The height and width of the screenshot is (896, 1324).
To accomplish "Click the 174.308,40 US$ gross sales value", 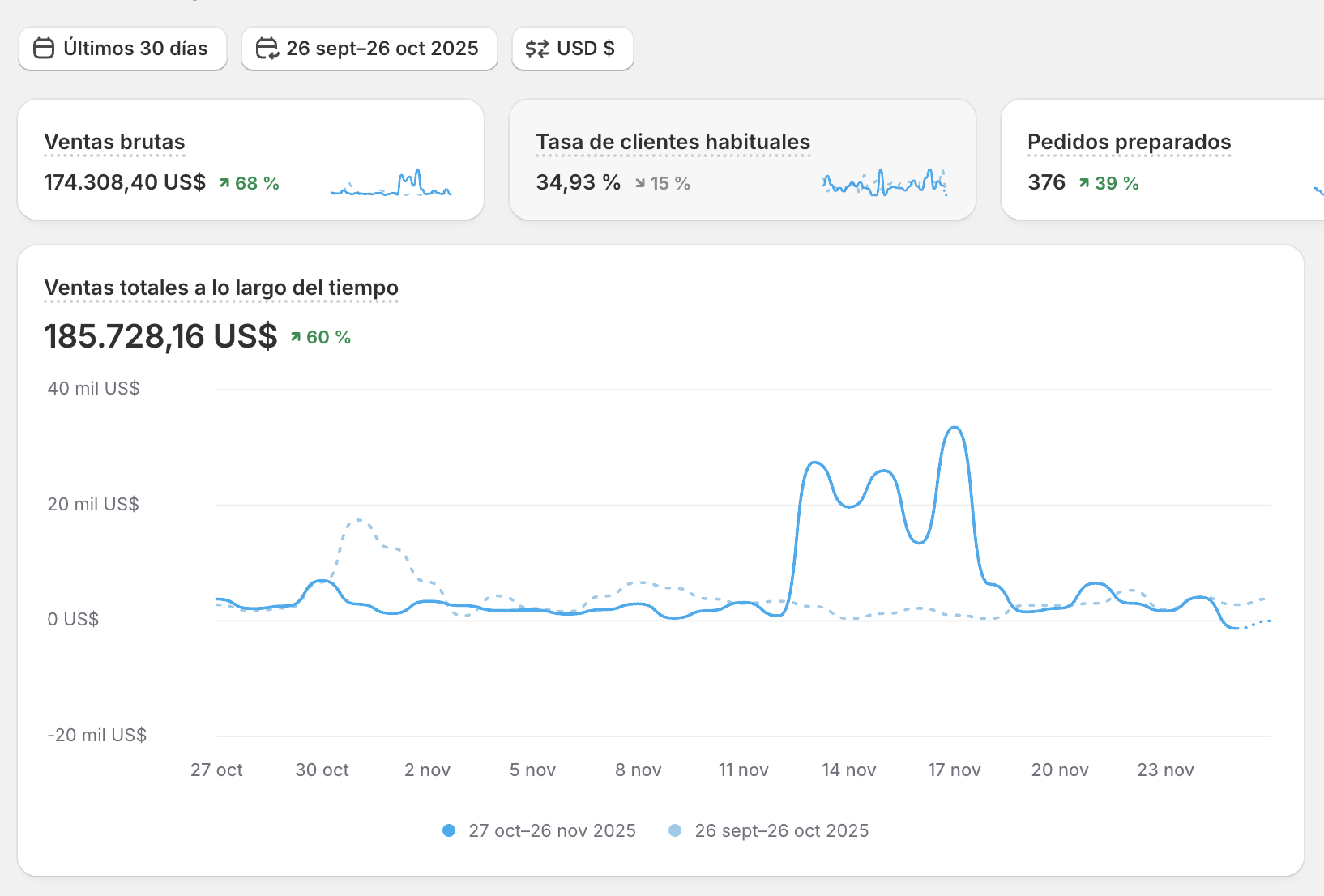I will 126,182.
